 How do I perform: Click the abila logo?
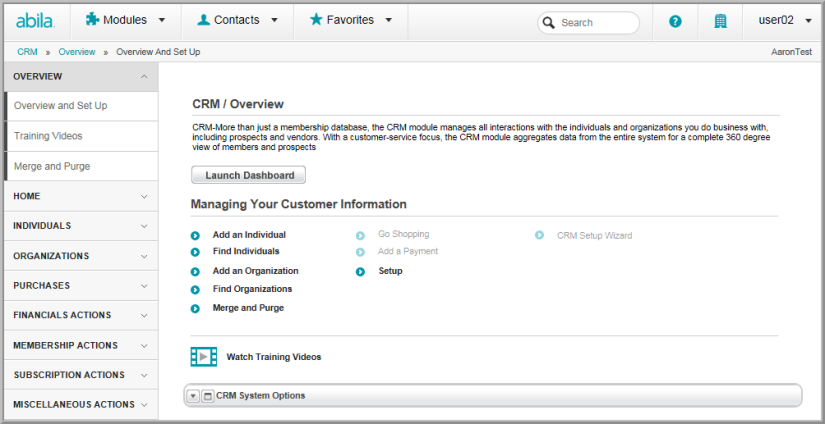coord(35,21)
